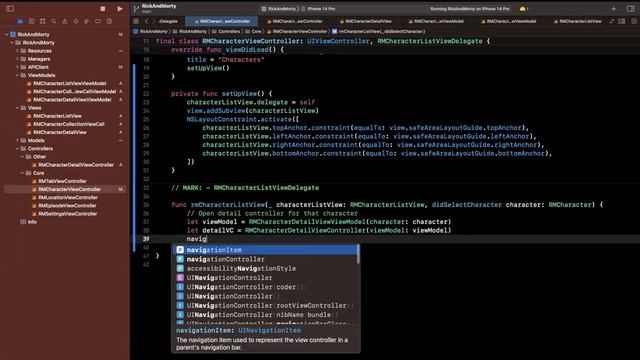Collapse the Views folder

[17, 108]
